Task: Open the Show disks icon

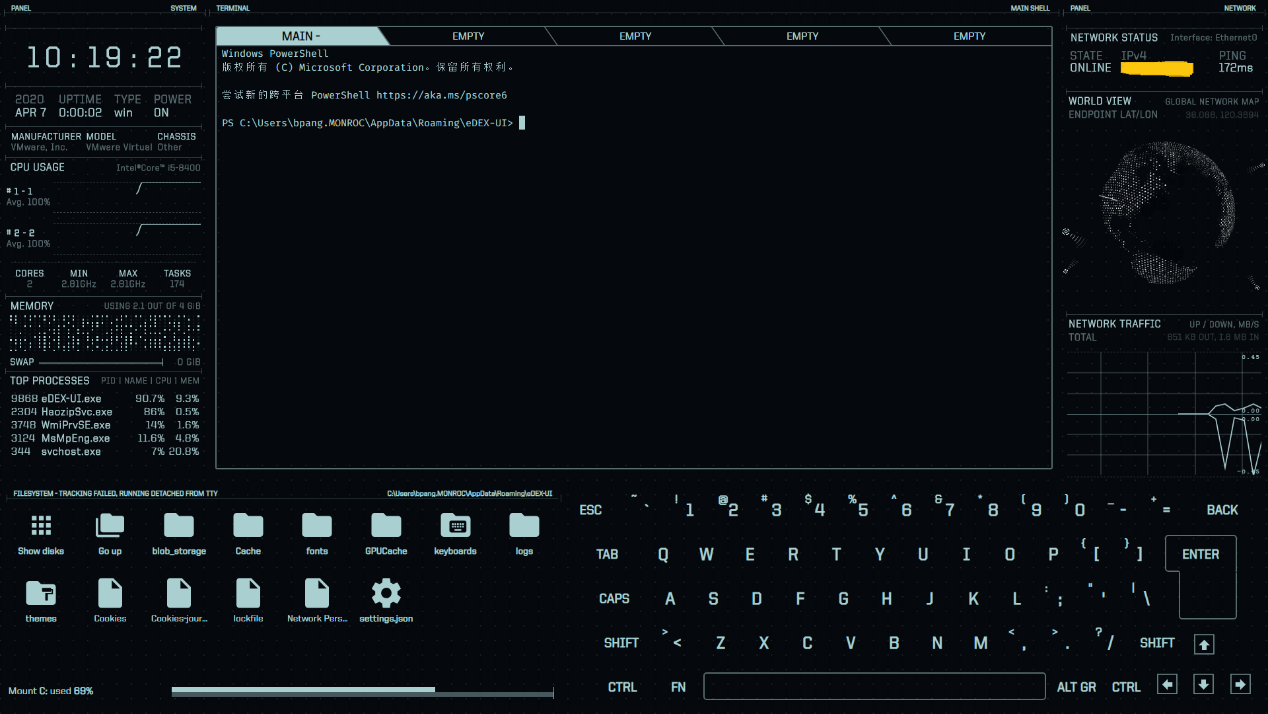Action: click(41, 526)
